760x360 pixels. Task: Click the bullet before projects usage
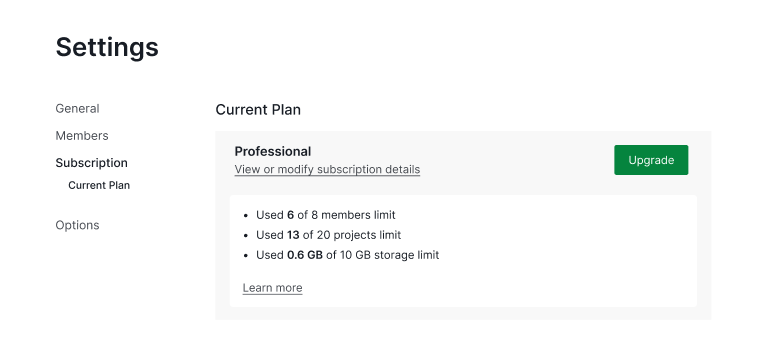click(x=246, y=235)
